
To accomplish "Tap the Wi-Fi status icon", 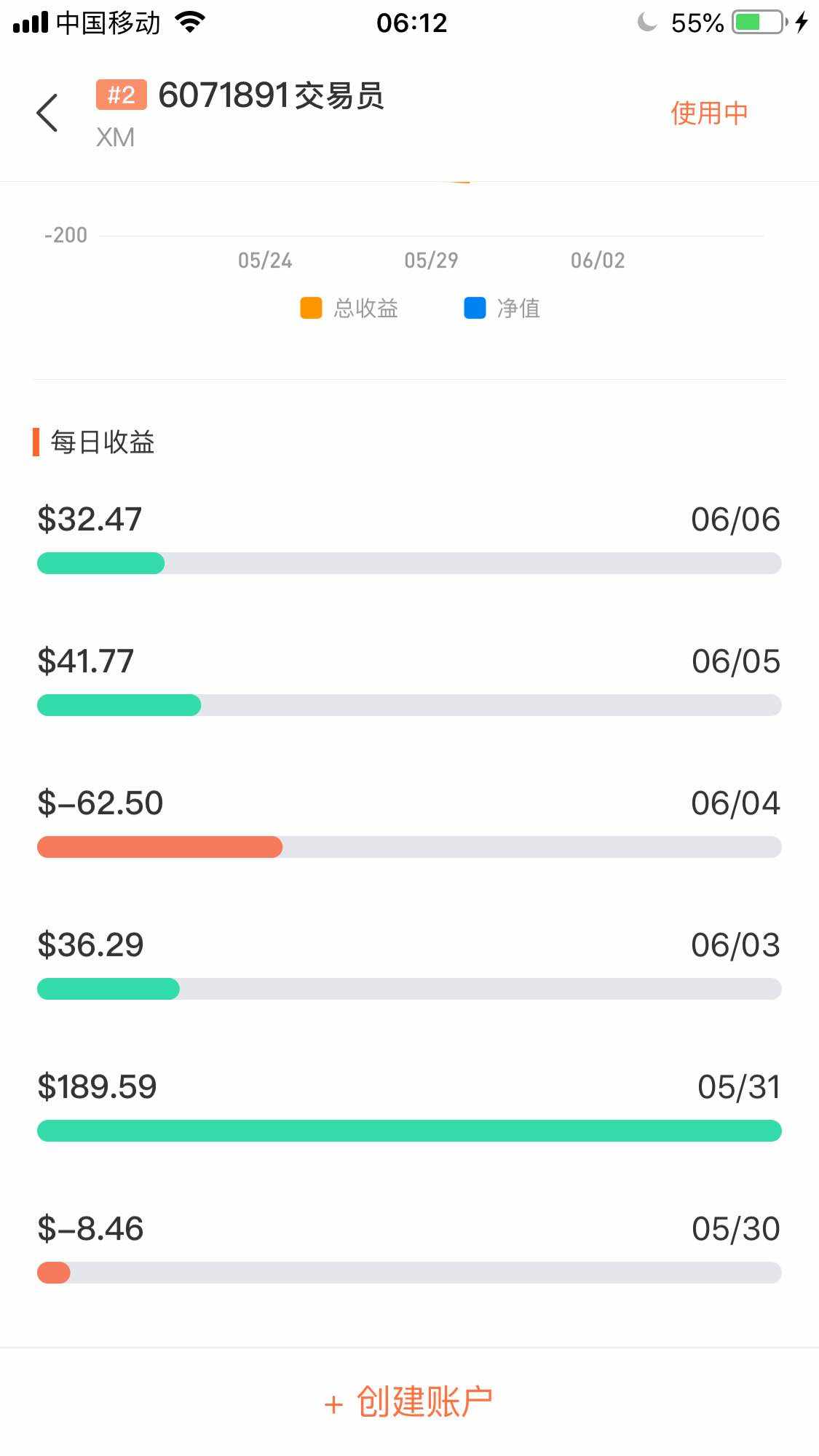I will click(x=190, y=23).
